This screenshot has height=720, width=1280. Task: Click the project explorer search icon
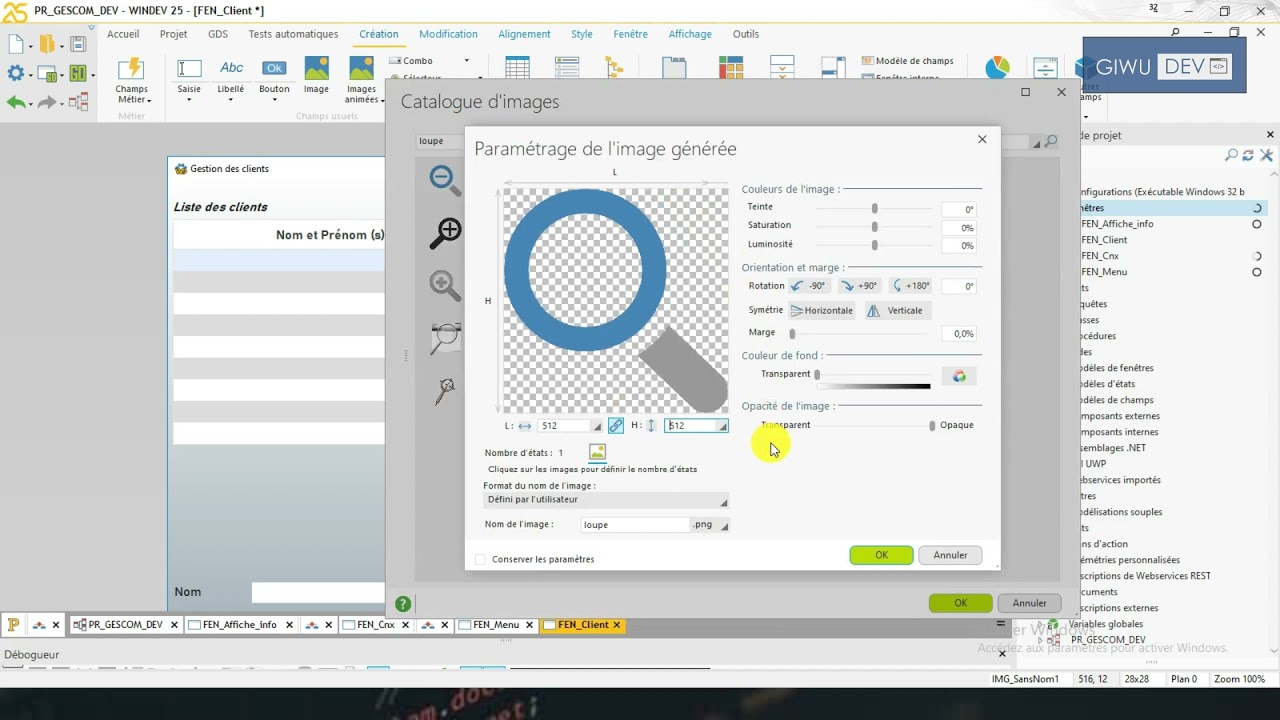pyautogui.click(x=1231, y=156)
